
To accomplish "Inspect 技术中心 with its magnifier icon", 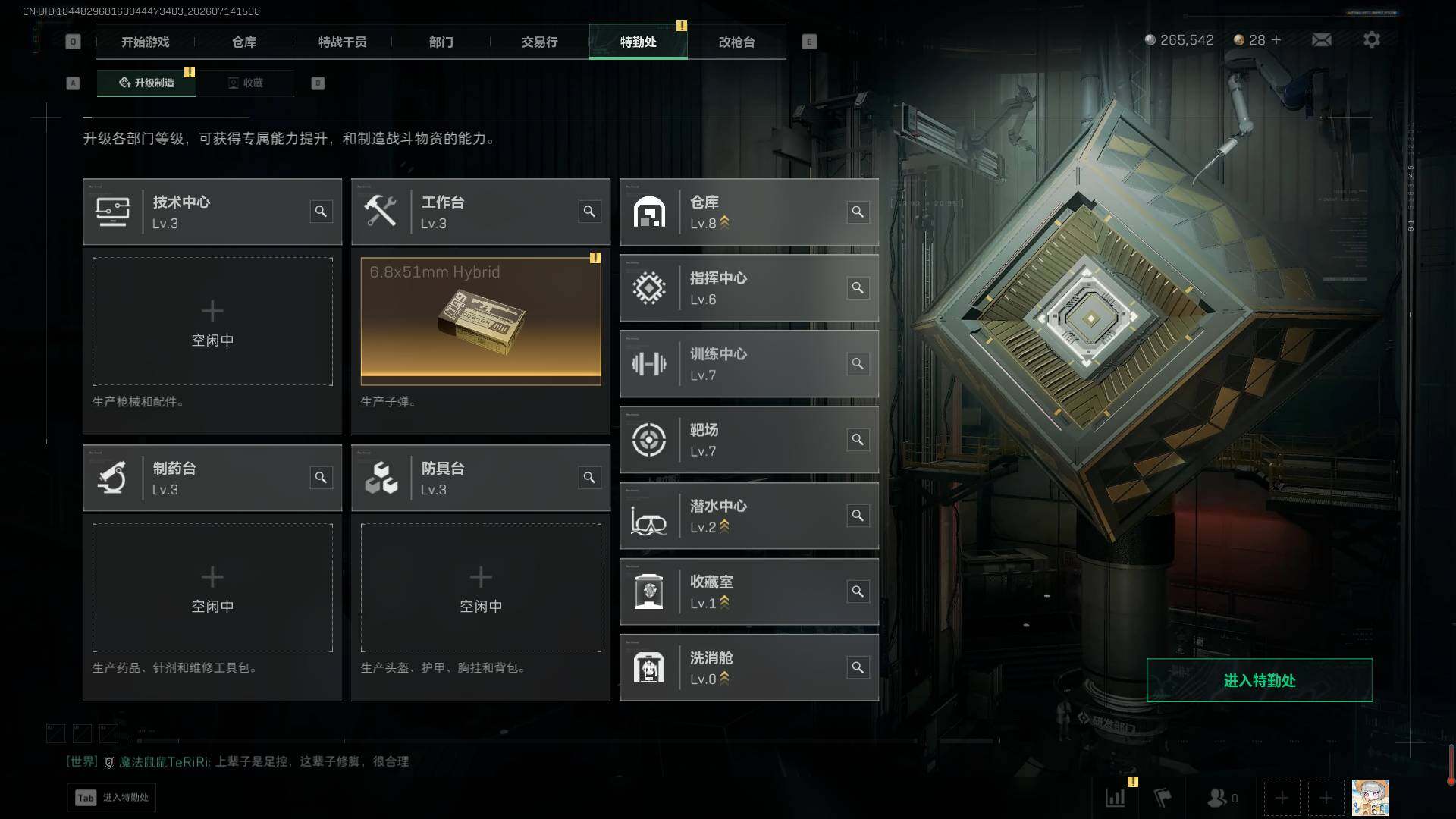I will click(x=321, y=212).
